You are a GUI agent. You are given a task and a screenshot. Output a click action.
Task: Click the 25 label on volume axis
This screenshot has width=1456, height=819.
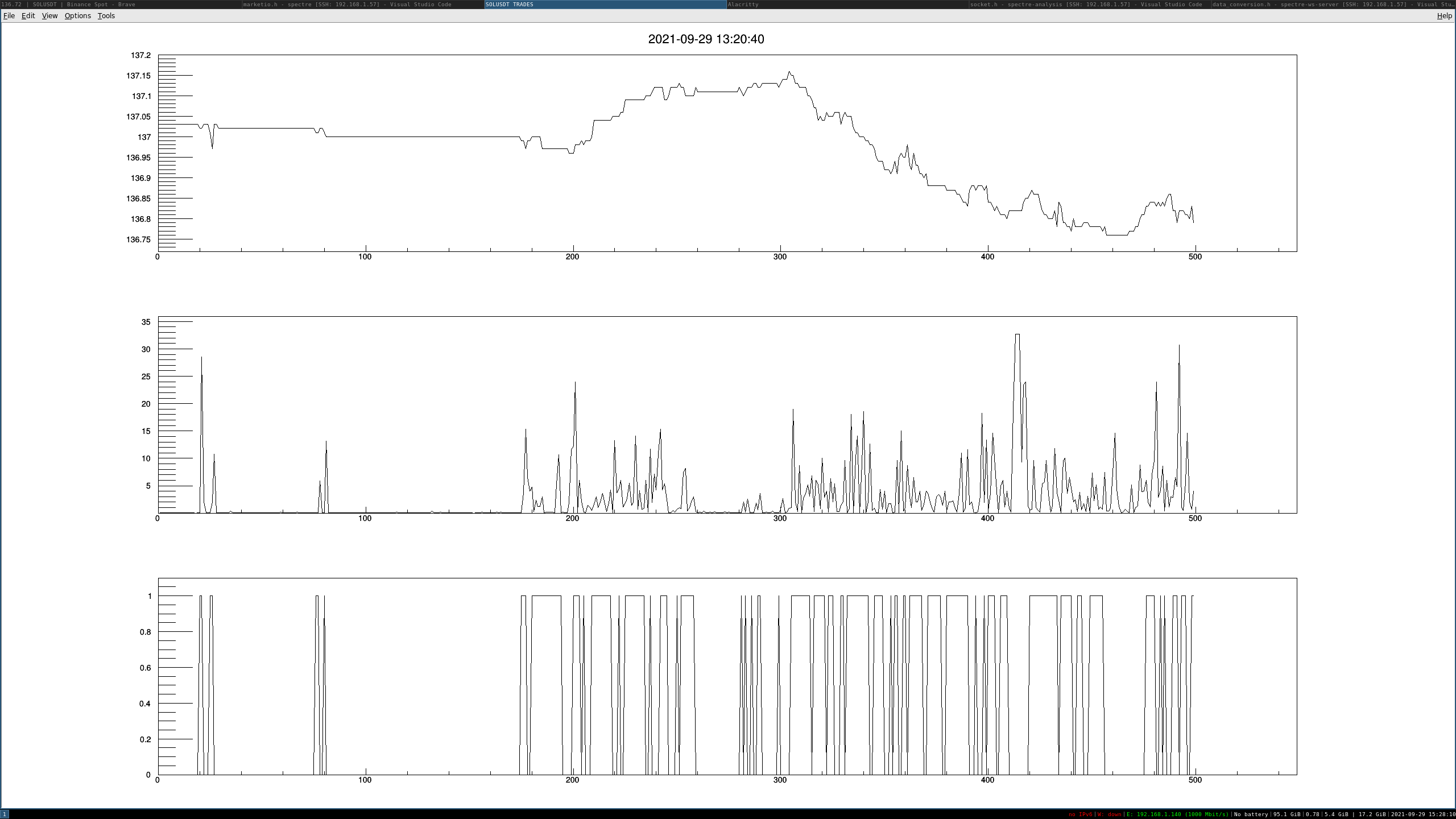[x=146, y=377]
